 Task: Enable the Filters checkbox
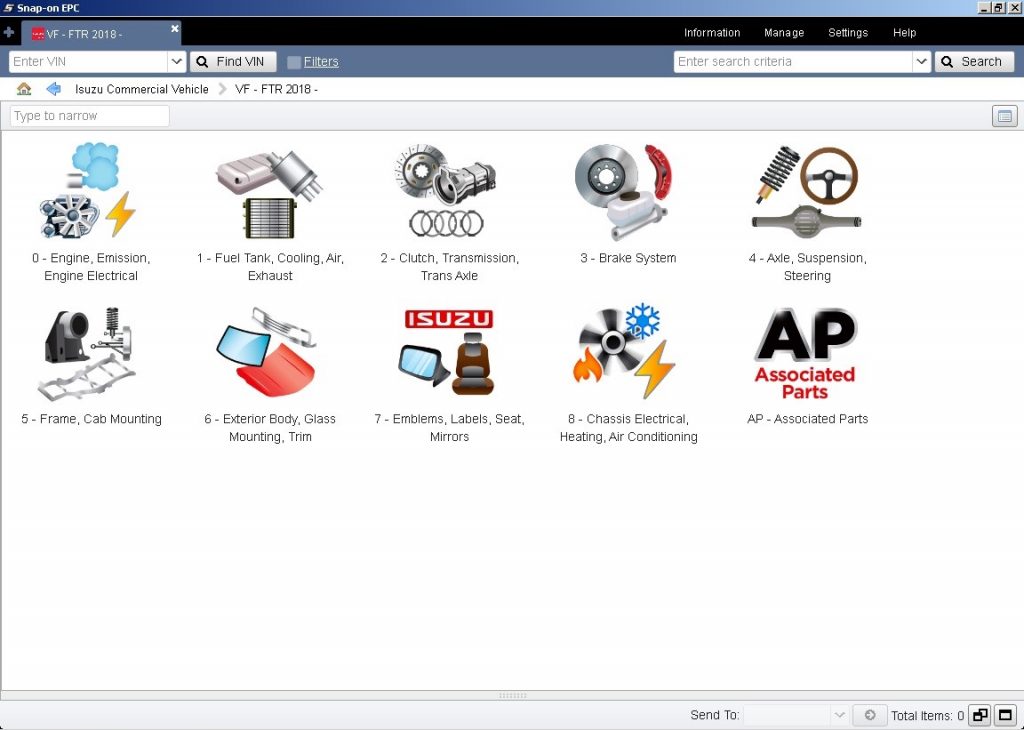pyautogui.click(x=294, y=61)
